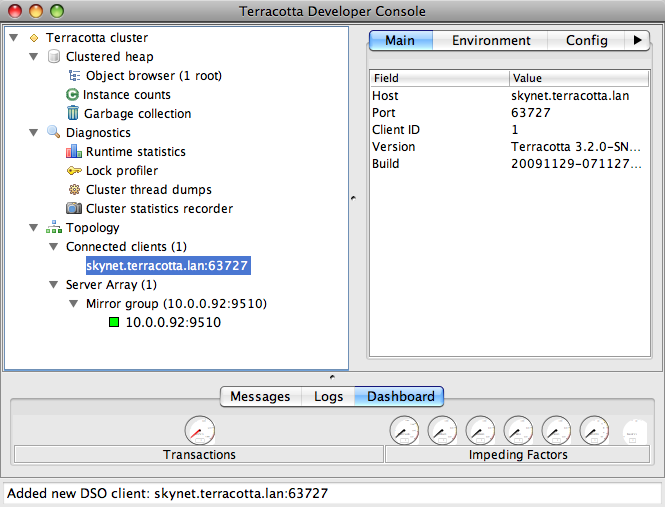The height and width of the screenshot is (507, 665).
Task: Switch to the Messages tab
Action: (x=260, y=396)
